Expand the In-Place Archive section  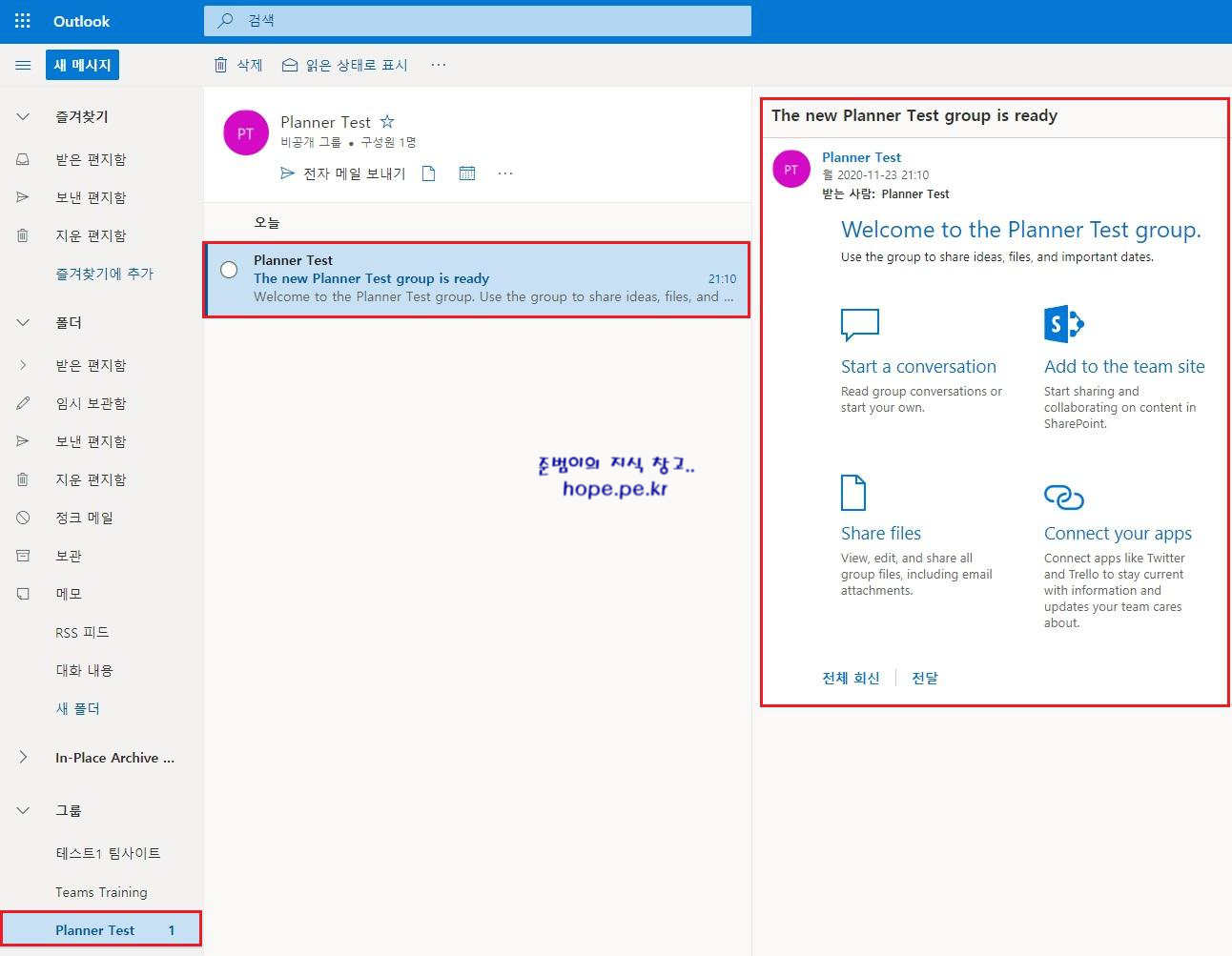pos(23,758)
